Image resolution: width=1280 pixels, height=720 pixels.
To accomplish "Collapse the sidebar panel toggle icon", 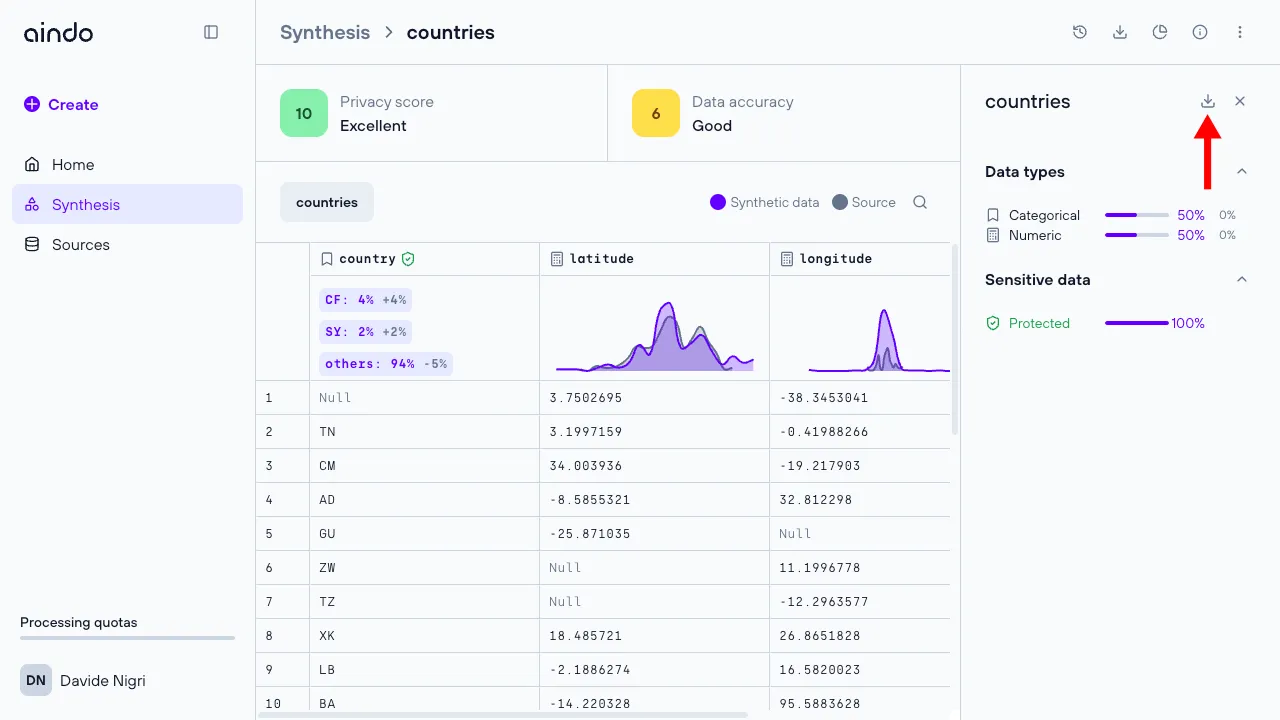I will 211,32.
